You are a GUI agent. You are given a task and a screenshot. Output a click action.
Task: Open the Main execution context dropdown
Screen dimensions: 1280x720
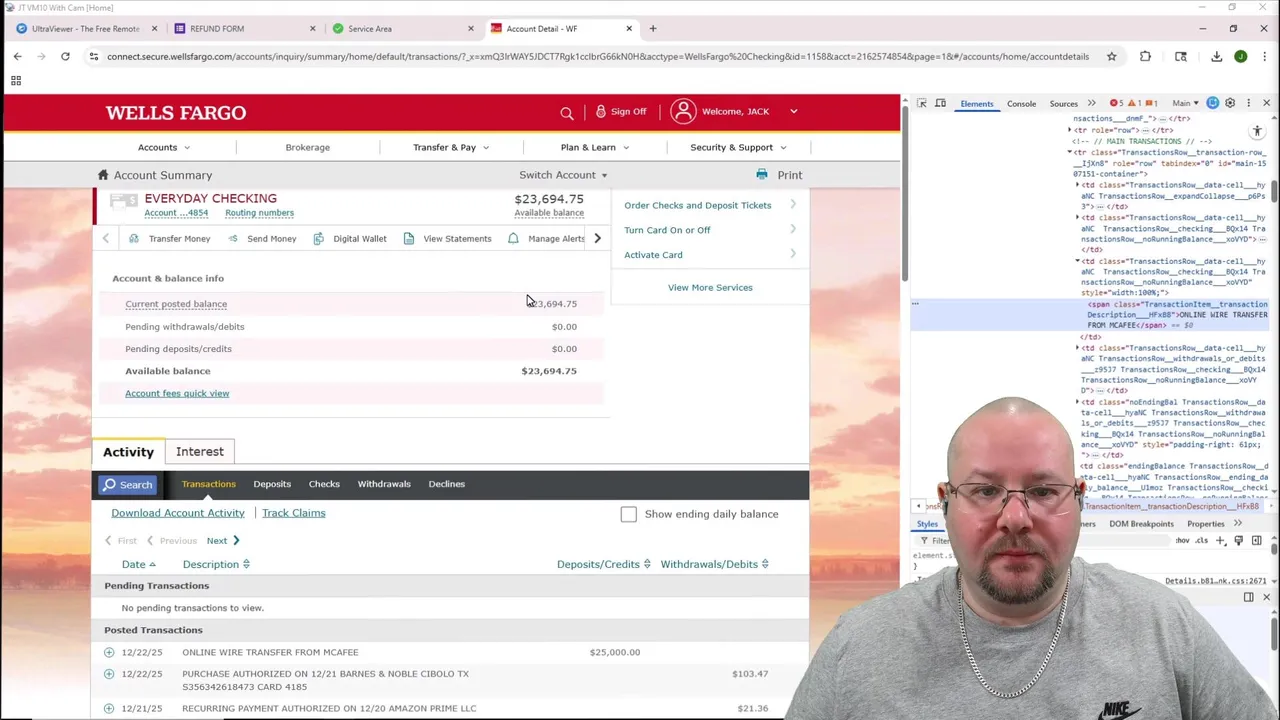[1186, 104]
